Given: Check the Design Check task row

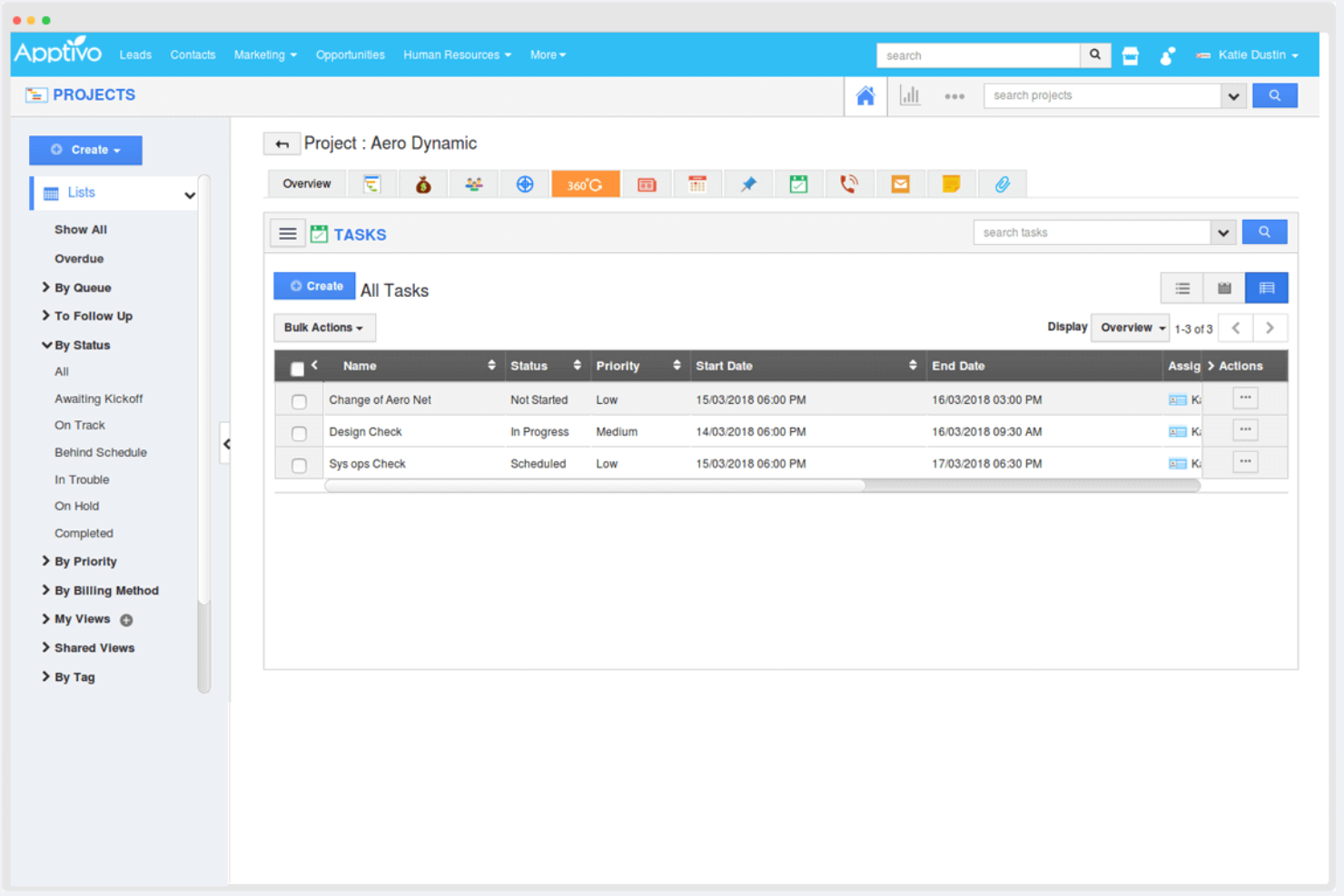Looking at the screenshot, I should tap(299, 433).
